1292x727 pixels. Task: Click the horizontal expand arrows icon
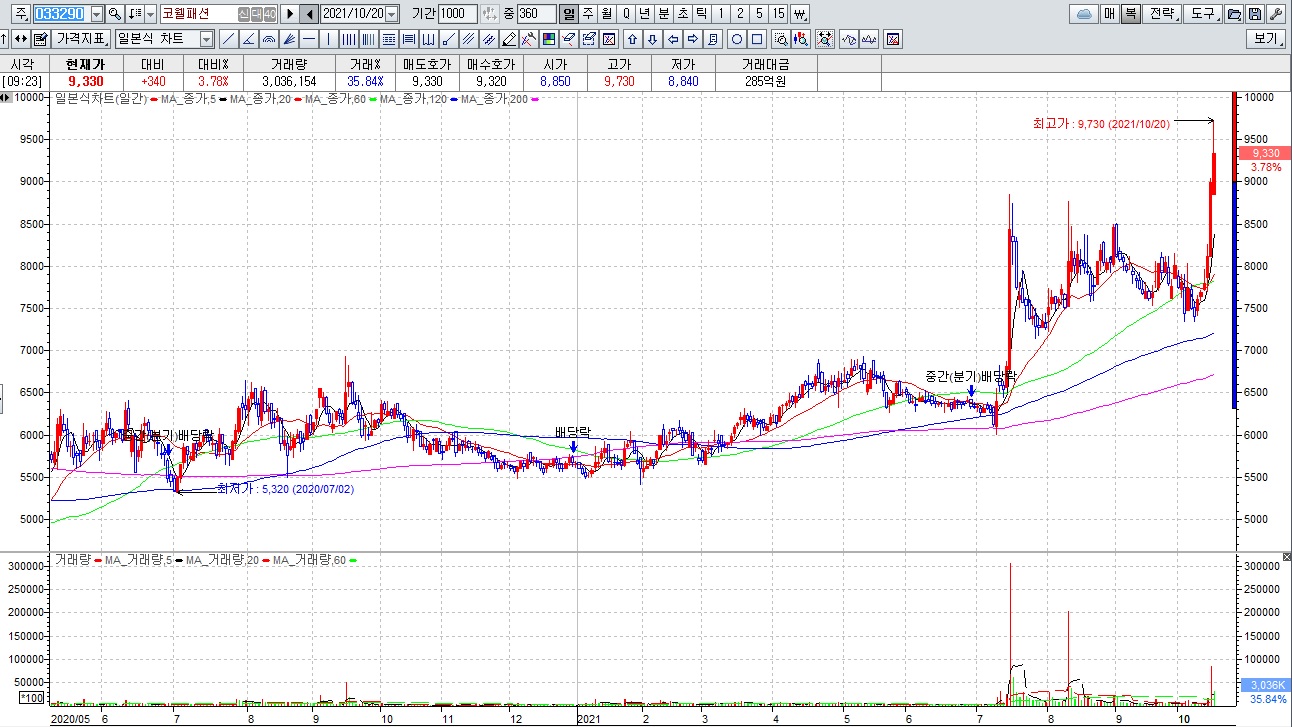click(21, 39)
